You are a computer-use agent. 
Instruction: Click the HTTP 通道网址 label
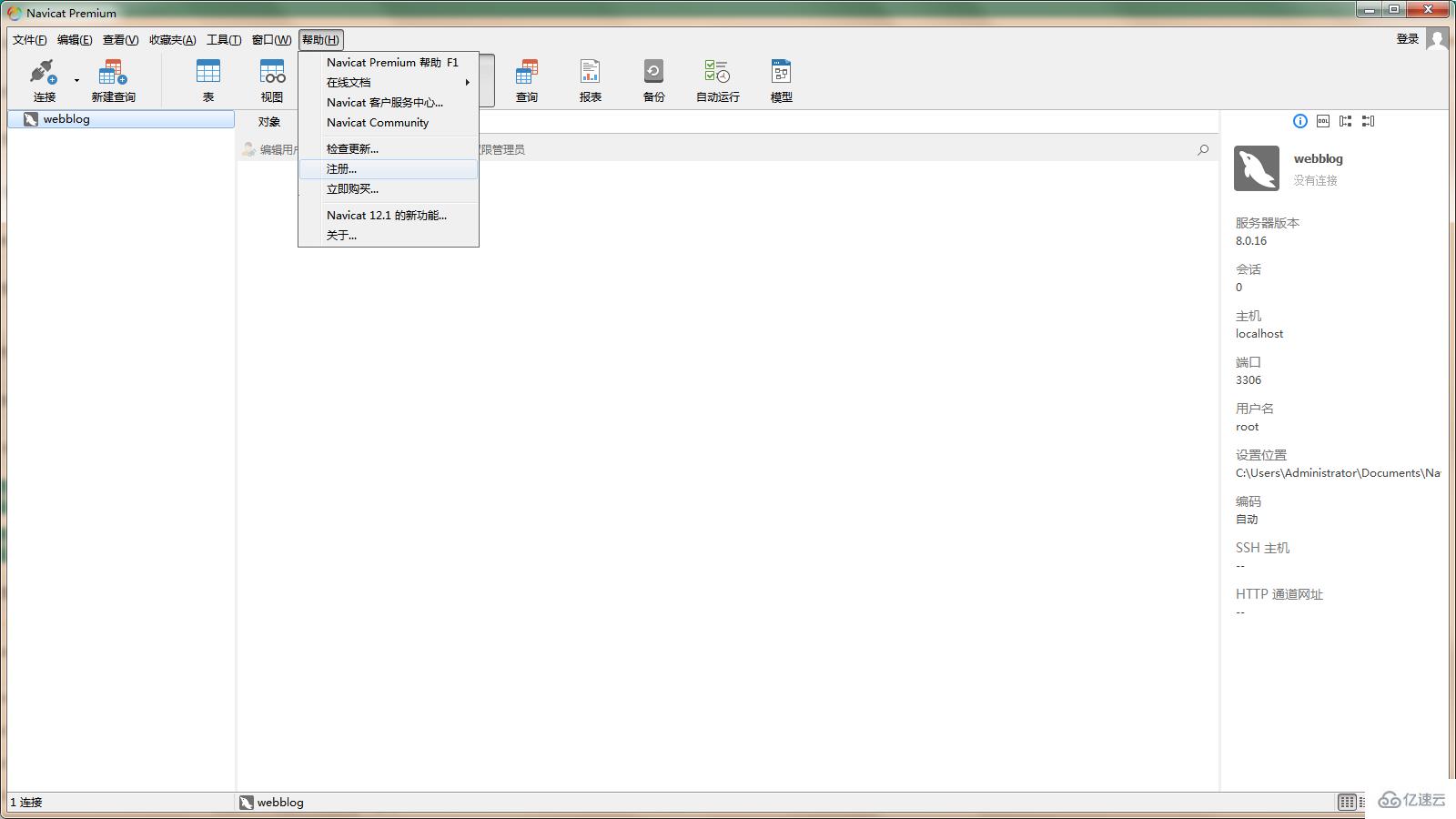1279,594
